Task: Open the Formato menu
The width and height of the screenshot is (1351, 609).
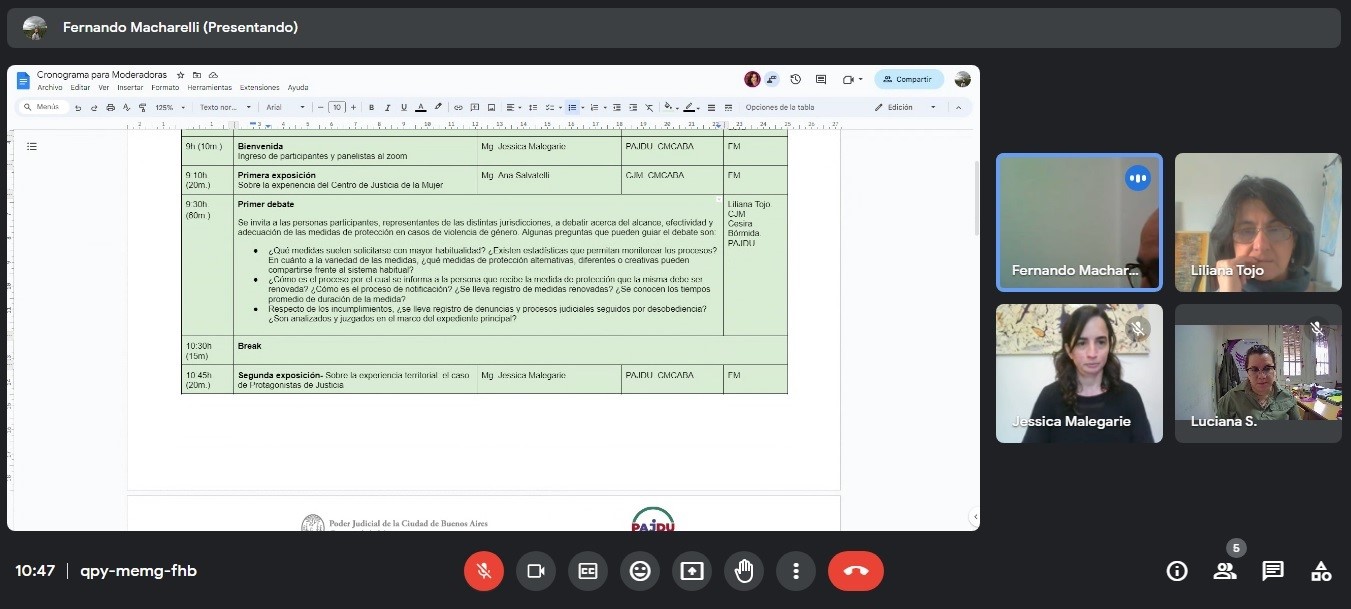Action: pyautogui.click(x=165, y=88)
